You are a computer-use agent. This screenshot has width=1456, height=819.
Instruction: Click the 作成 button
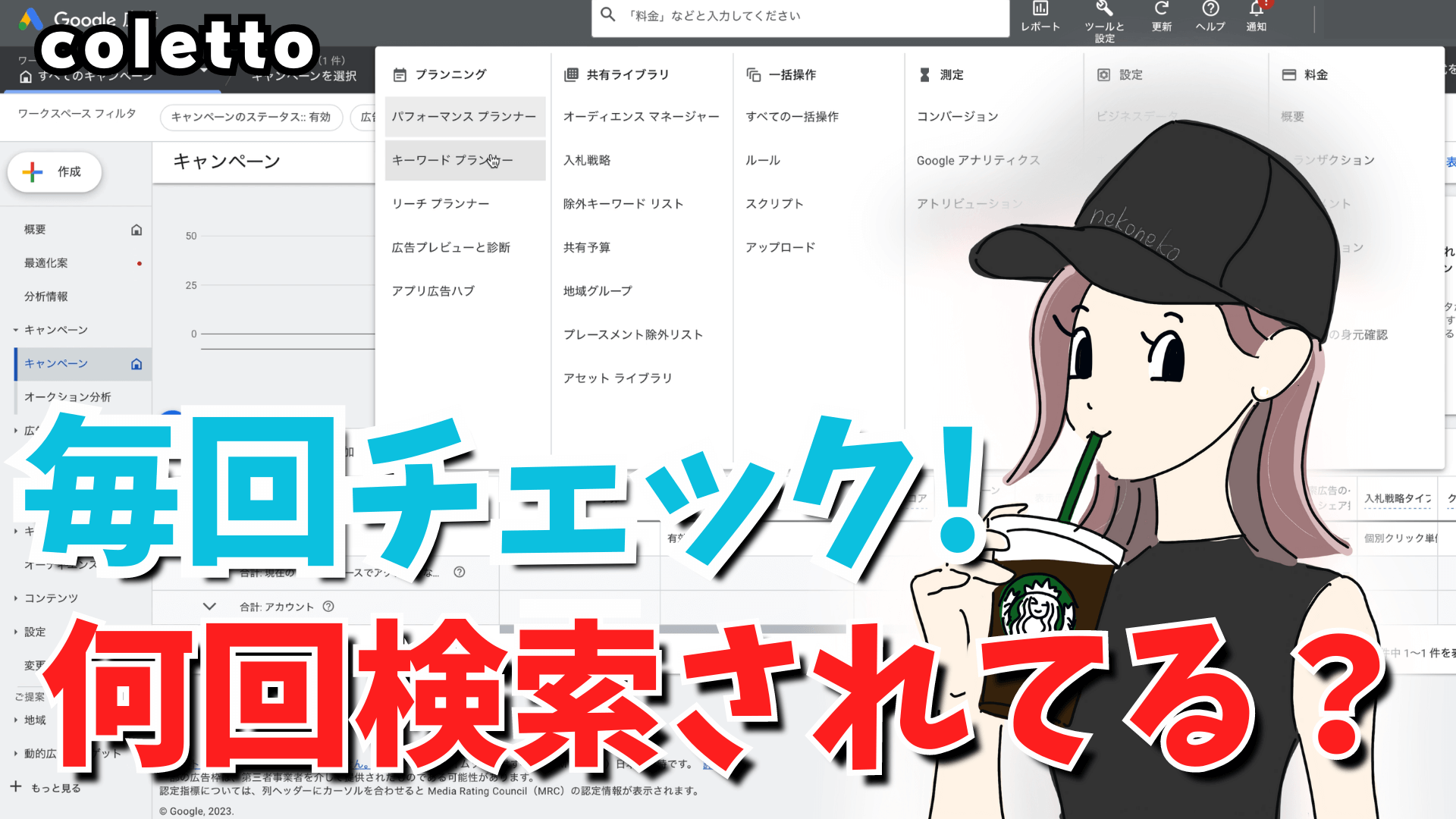pos(55,172)
